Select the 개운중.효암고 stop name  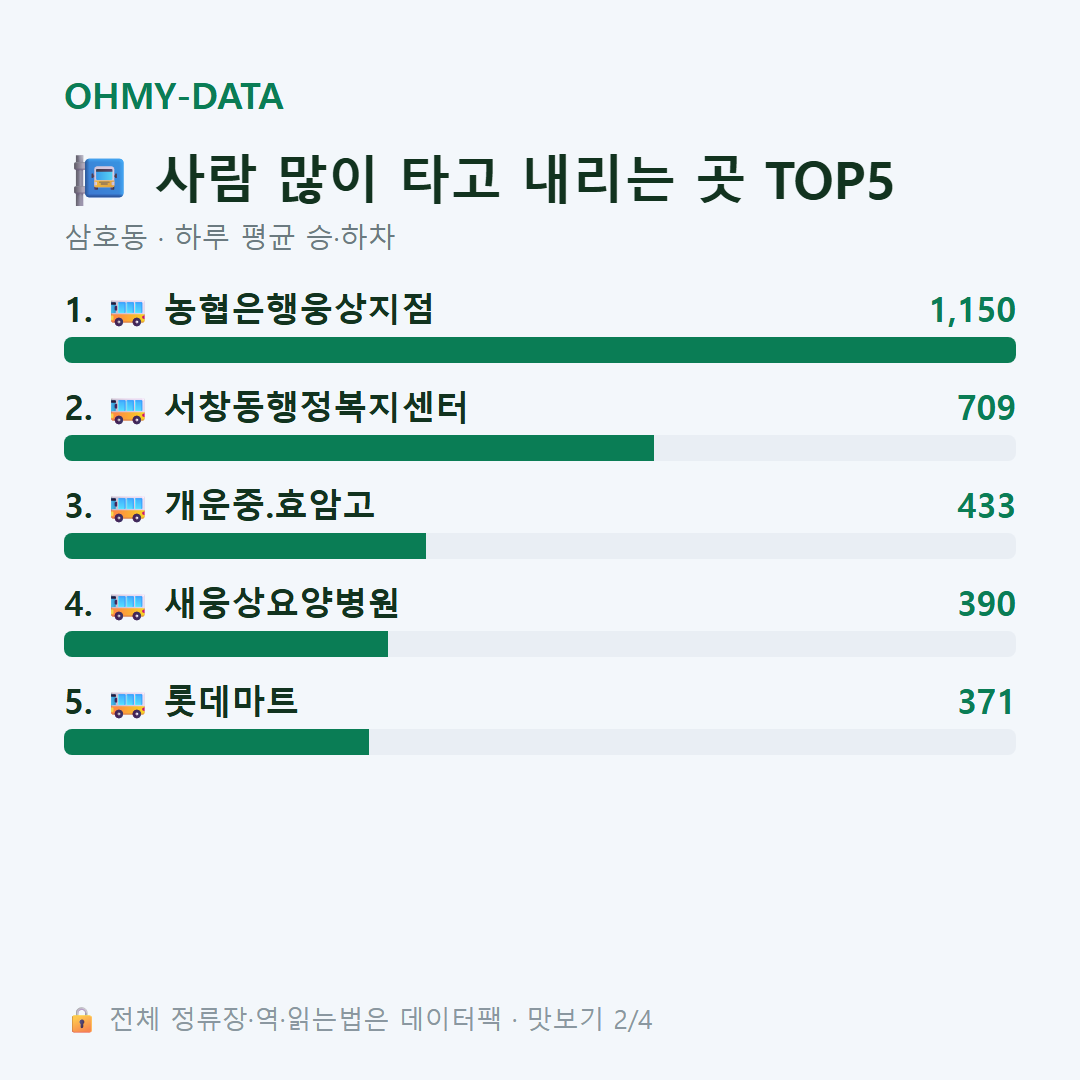tap(269, 506)
